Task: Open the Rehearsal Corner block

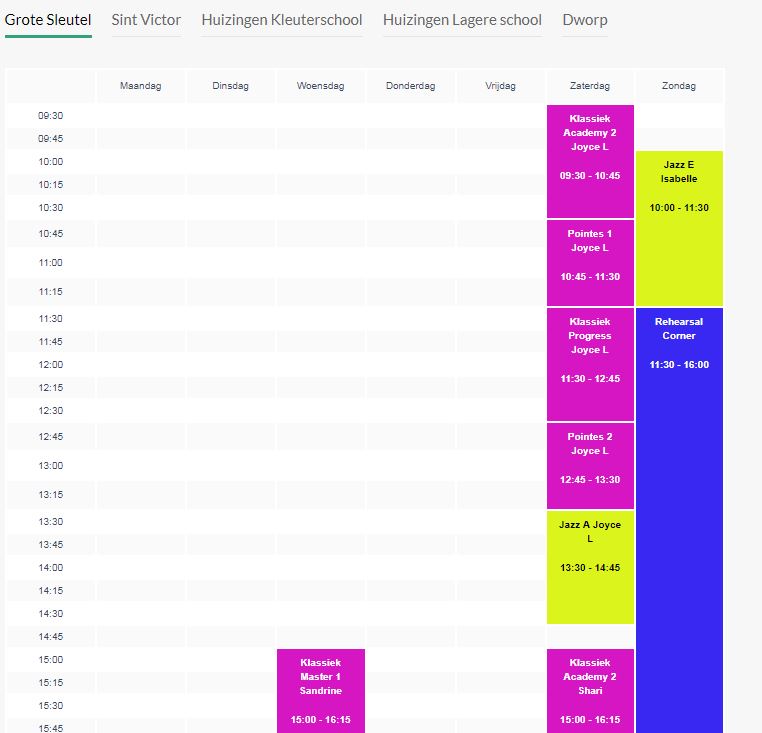Action: [x=679, y=520]
